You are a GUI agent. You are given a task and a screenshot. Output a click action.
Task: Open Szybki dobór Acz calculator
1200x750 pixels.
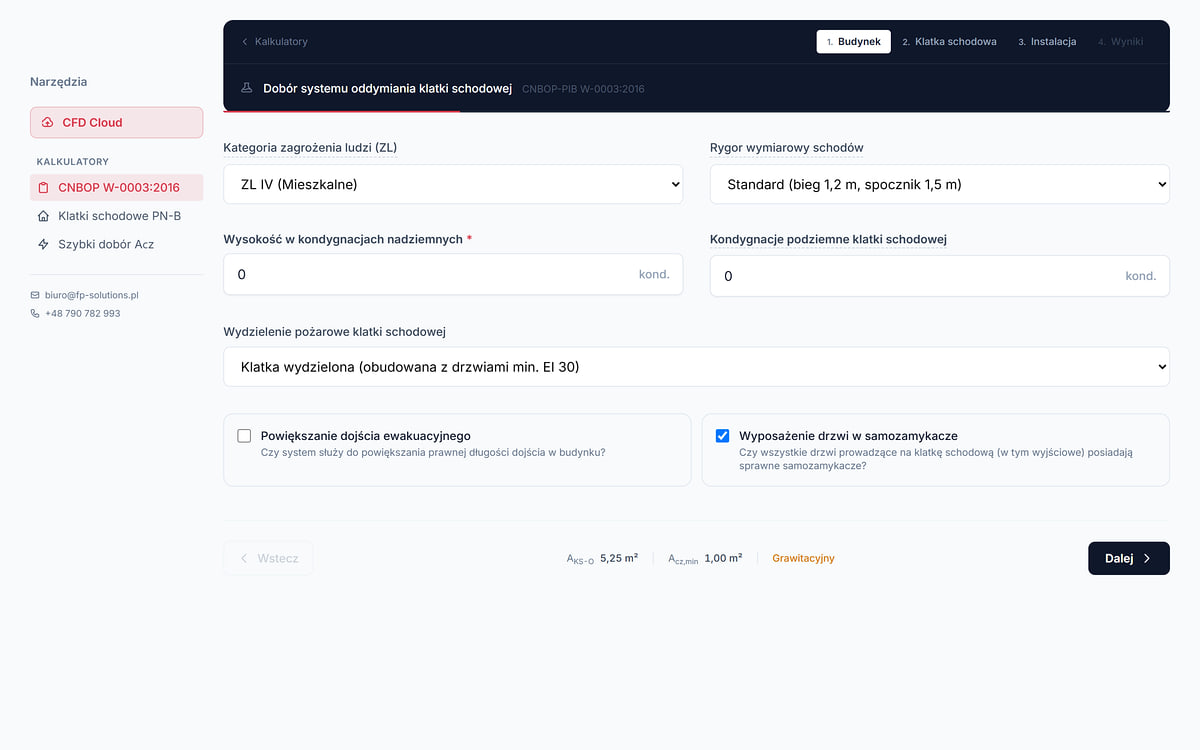point(116,244)
